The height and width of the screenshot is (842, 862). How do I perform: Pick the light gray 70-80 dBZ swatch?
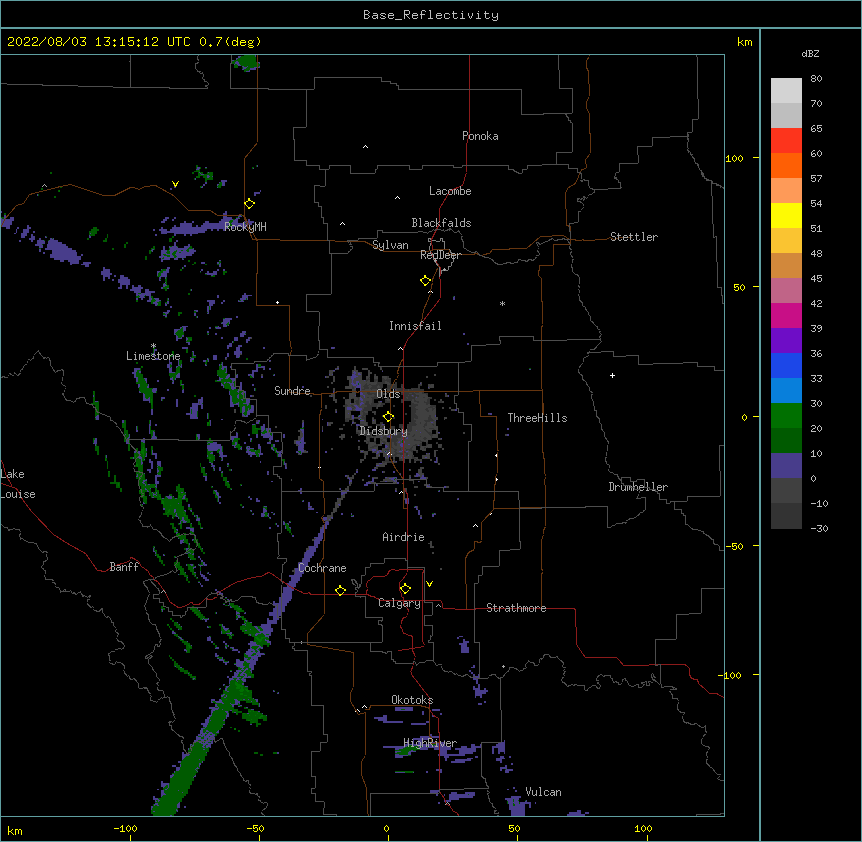coord(786,90)
